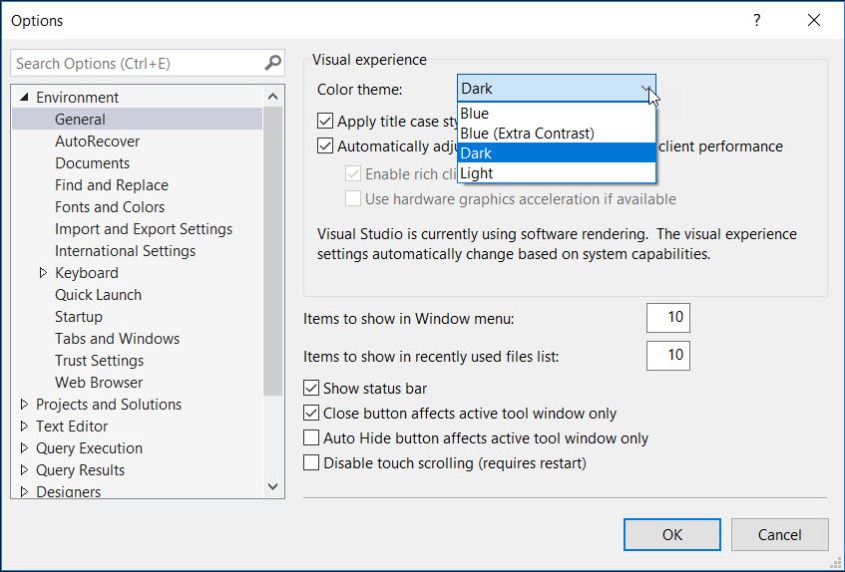Click the search magnifier icon
845x572 pixels.
[273, 63]
